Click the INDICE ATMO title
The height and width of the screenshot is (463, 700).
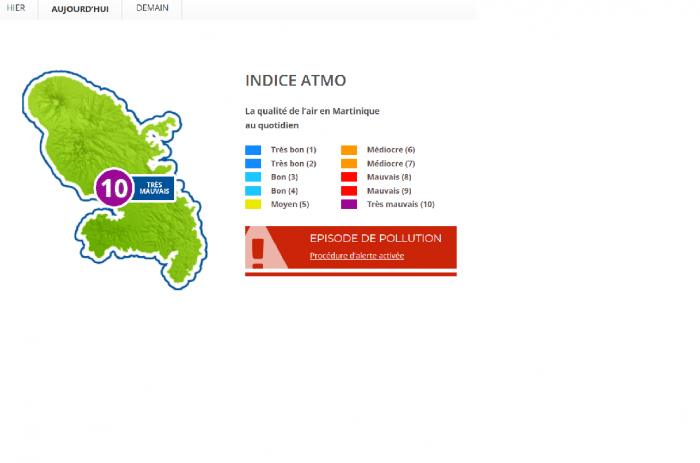[x=296, y=81]
